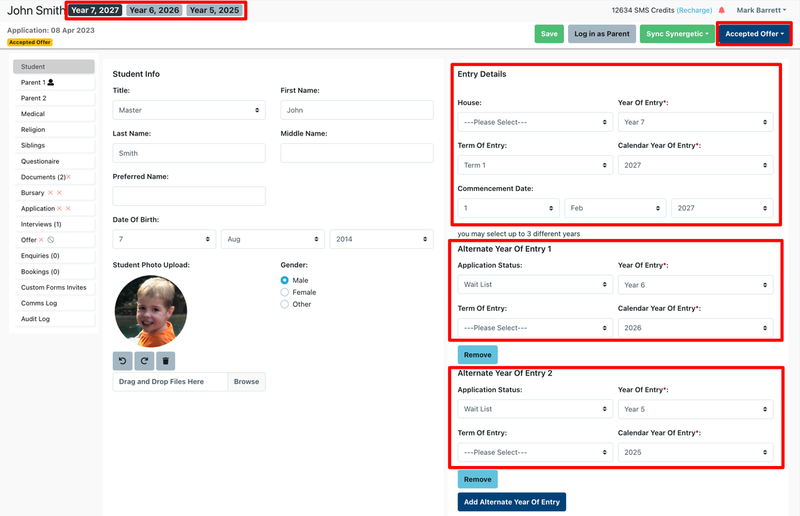The image size is (800, 516).
Task: Select Female gender option
Action: (x=285, y=293)
